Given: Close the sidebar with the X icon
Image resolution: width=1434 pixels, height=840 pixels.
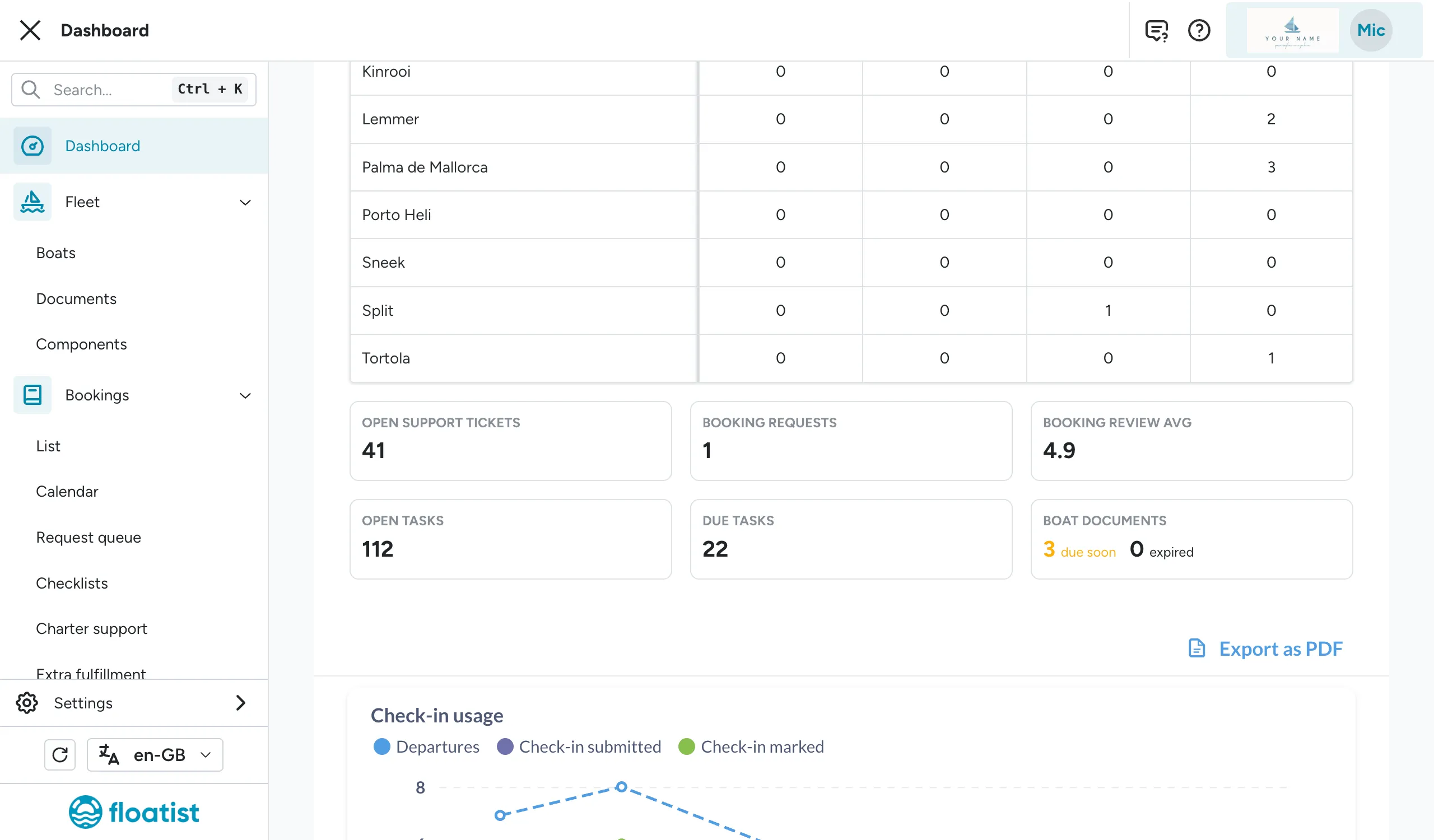Looking at the screenshot, I should [30, 30].
